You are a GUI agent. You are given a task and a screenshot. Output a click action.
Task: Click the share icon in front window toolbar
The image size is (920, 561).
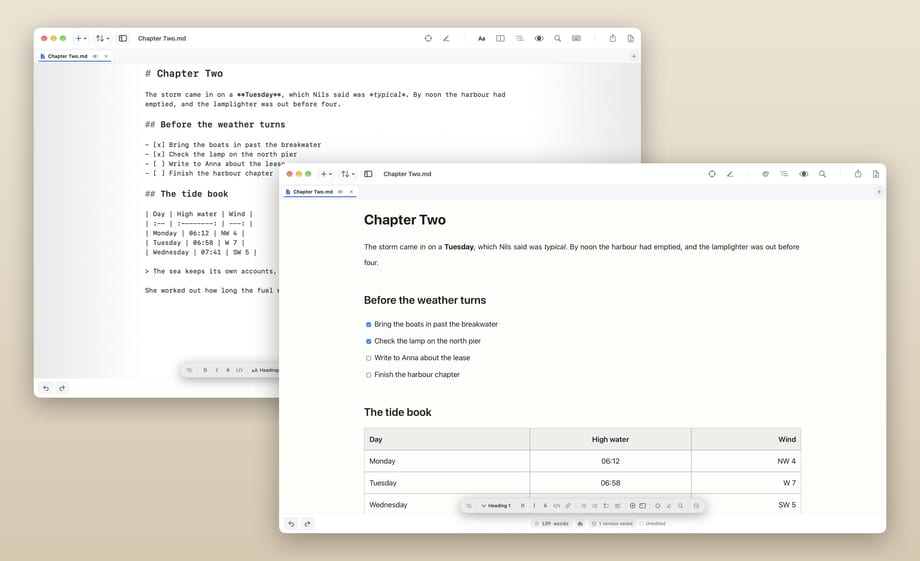858,174
